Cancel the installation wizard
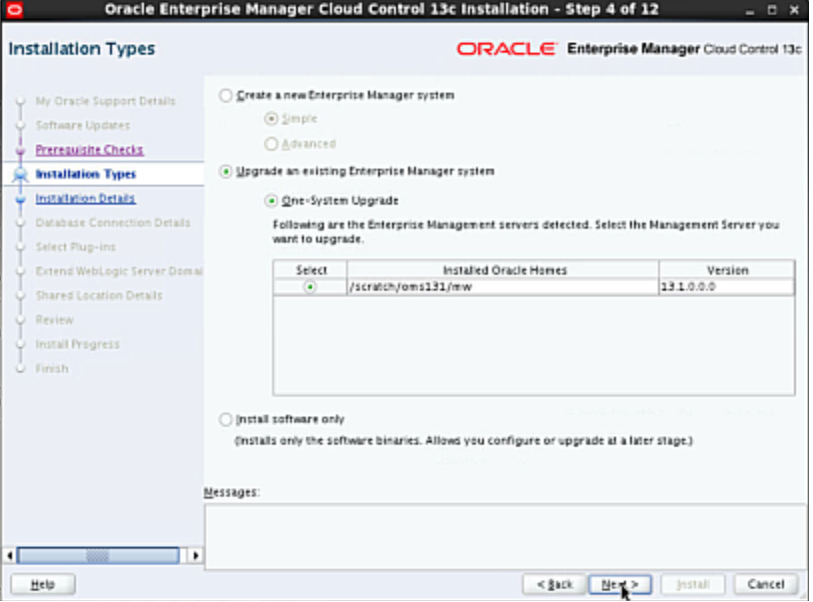This screenshot has width=813, height=602. 765,584
